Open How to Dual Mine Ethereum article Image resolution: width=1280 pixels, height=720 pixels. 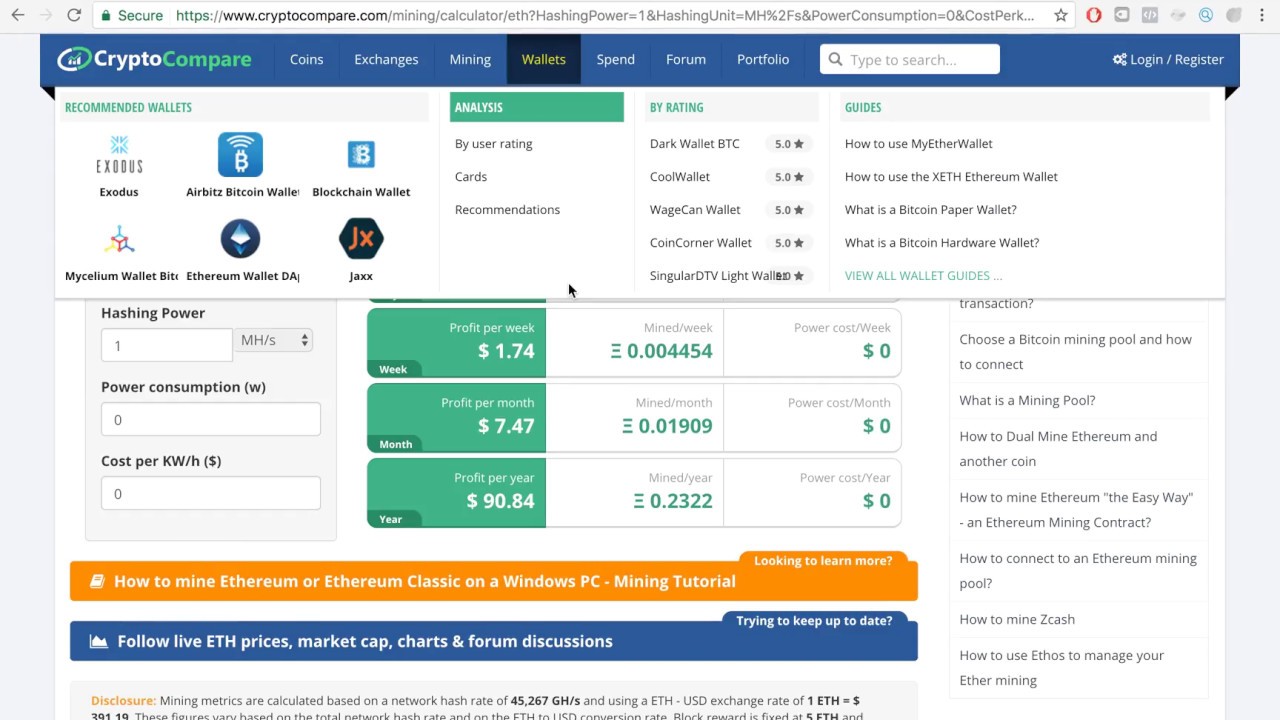pos(1058,448)
